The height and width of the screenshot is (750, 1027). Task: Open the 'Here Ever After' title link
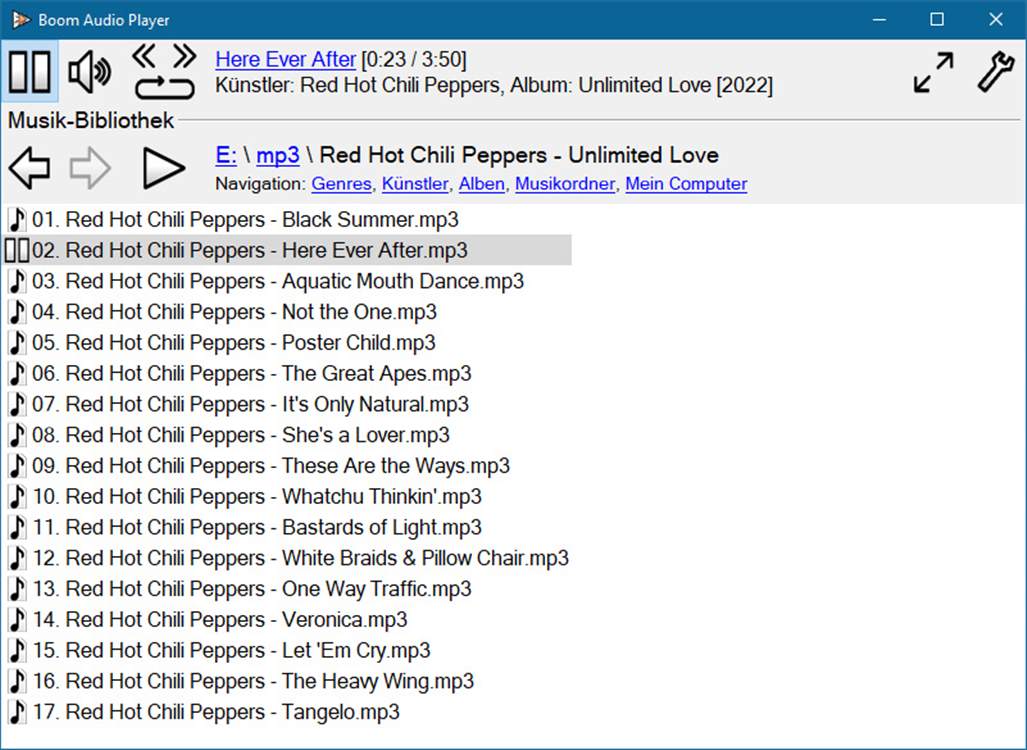pos(286,60)
